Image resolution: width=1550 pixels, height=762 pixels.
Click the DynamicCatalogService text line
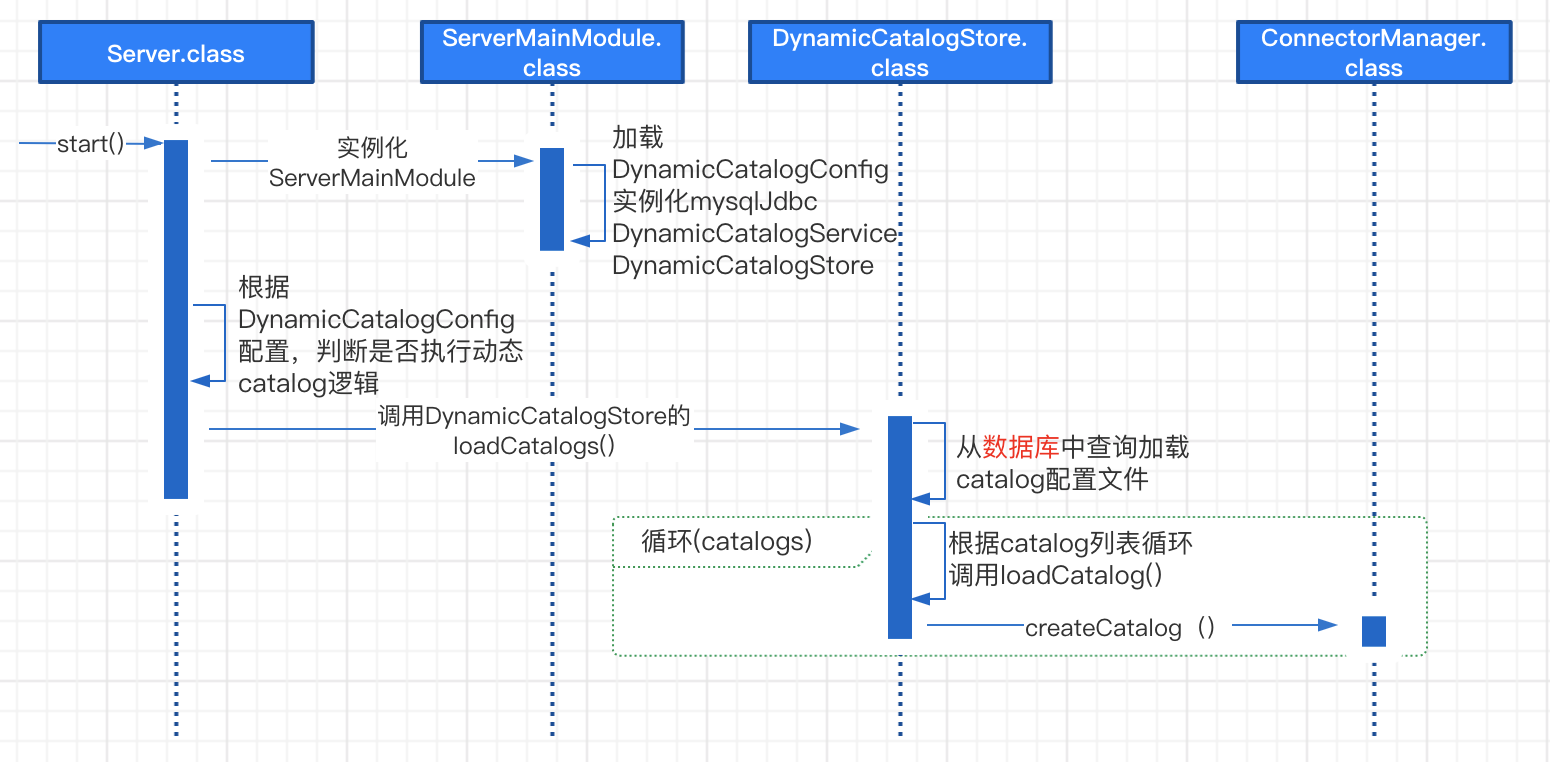click(755, 234)
